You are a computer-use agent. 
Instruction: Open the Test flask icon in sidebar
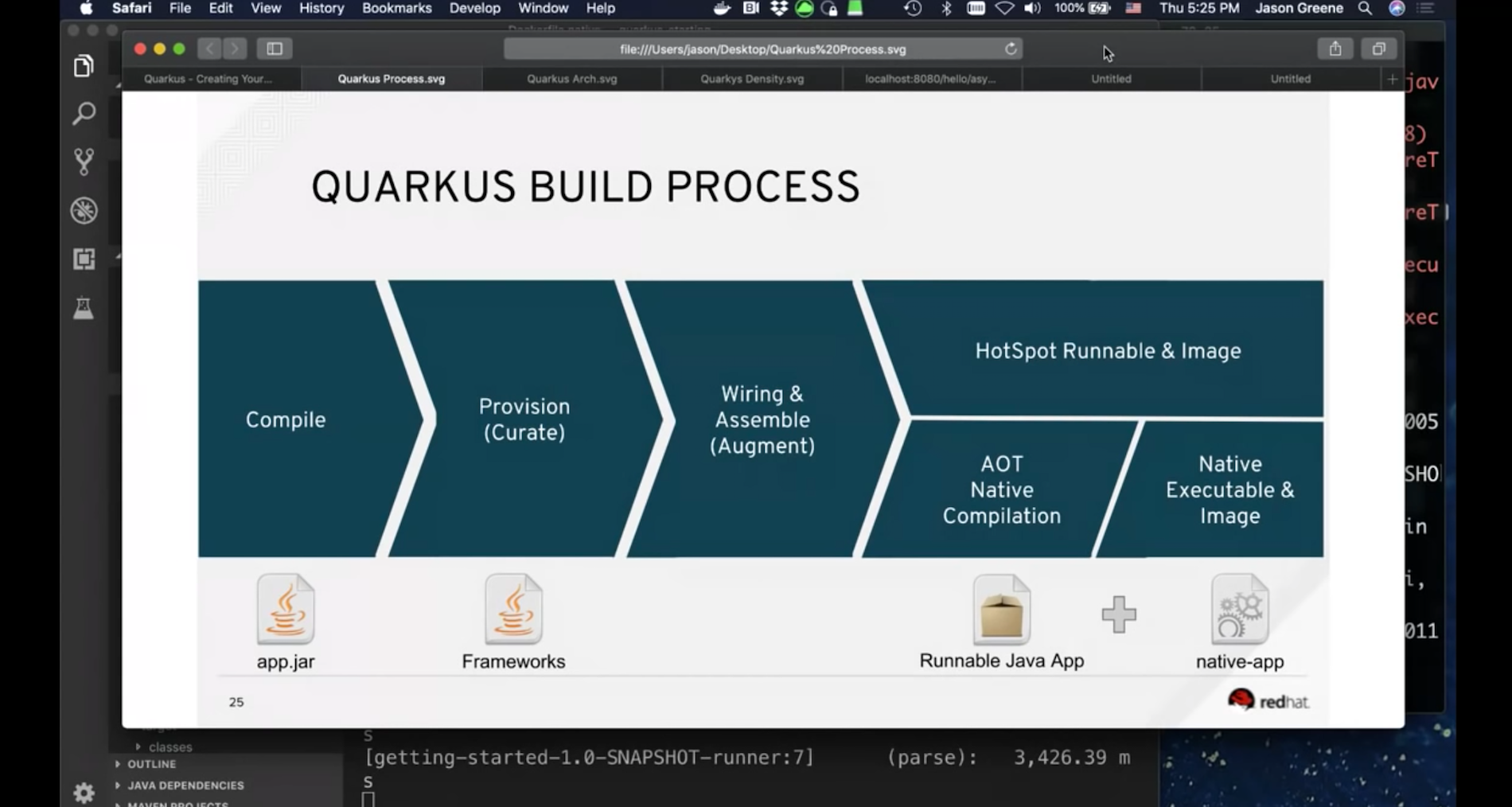tap(84, 308)
